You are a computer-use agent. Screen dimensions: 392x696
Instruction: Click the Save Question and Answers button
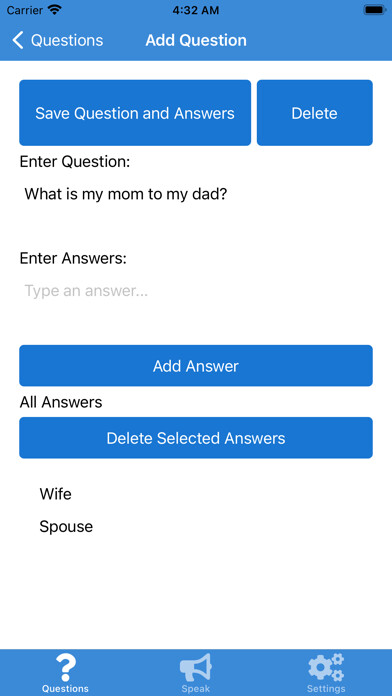[135, 113]
